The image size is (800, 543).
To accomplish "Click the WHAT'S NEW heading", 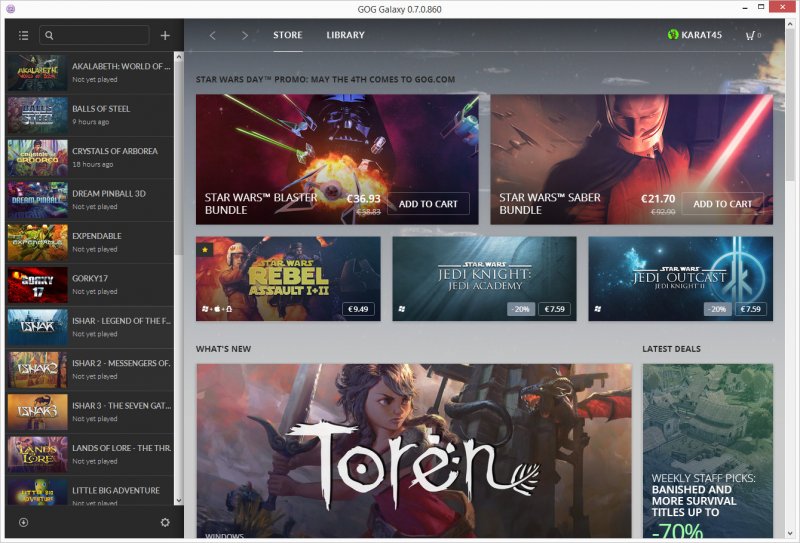I will (x=223, y=349).
